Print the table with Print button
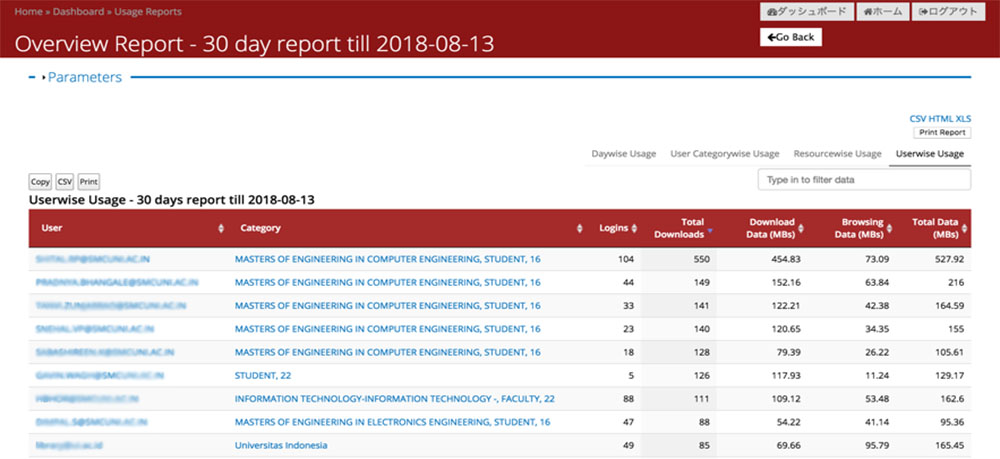This screenshot has width=1000, height=459. tap(89, 182)
